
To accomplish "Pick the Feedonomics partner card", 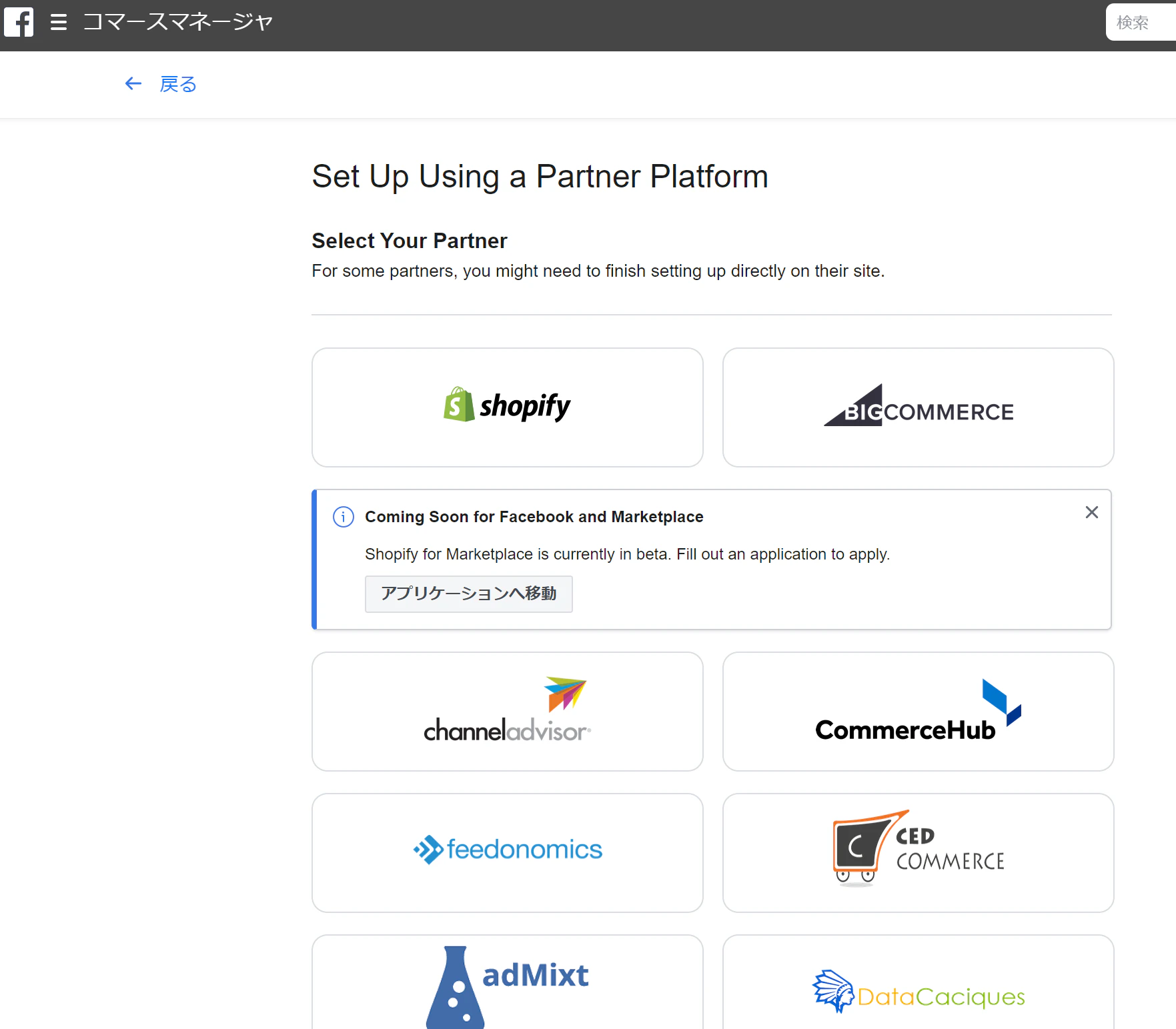I will pyautogui.click(x=508, y=853).
